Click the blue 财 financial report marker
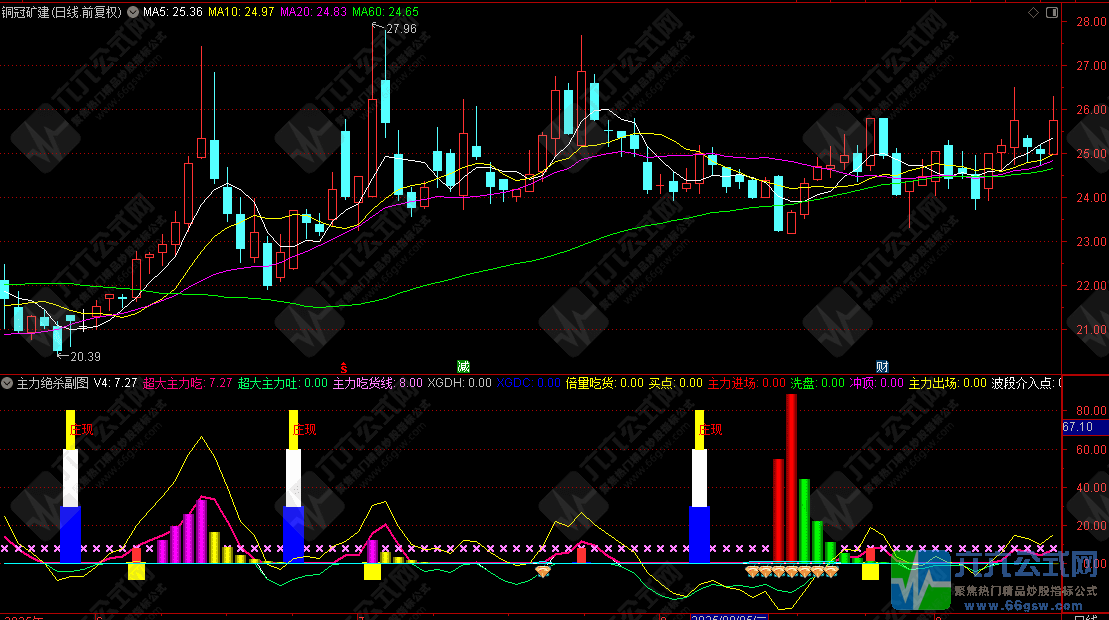Viewport: 1109px width, 620px height. point(882,366)
